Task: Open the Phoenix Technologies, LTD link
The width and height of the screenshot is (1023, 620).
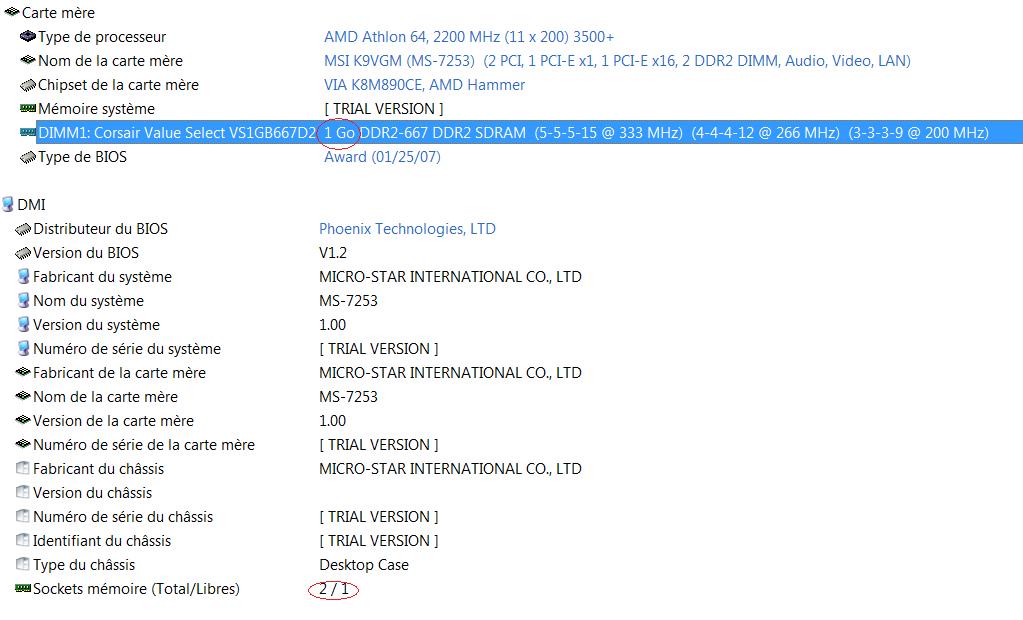Action: (407, 229)
